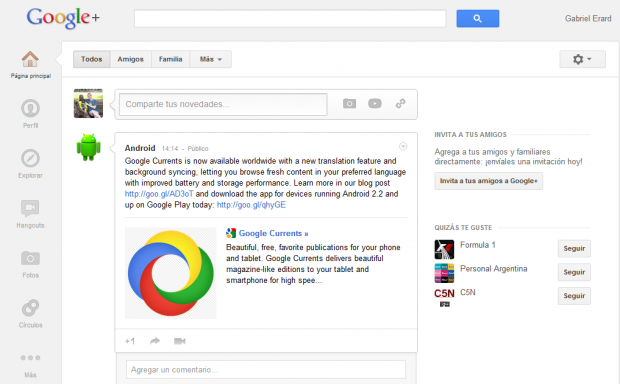
Task: Open the Android post options arrow
Action: pyautogui.click(x=403, y=146)
